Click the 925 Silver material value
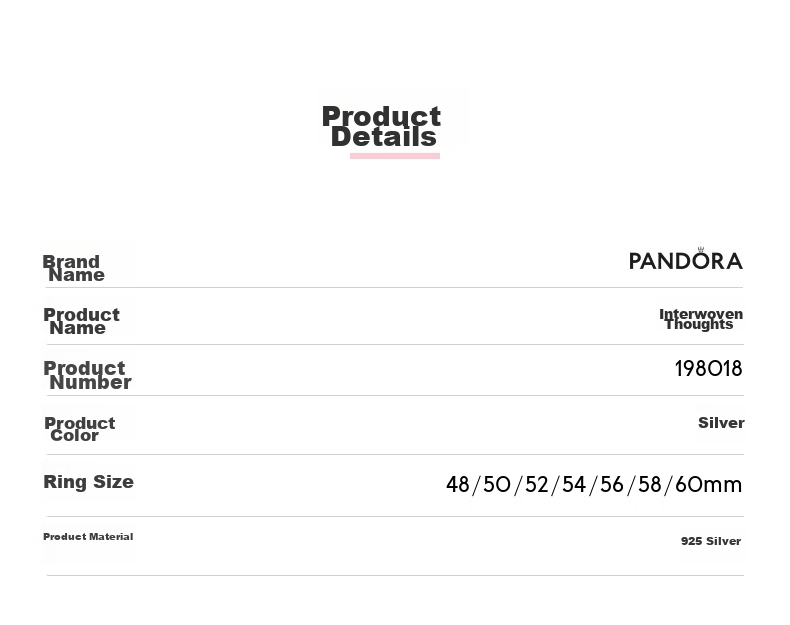 (x=711, y=541)
